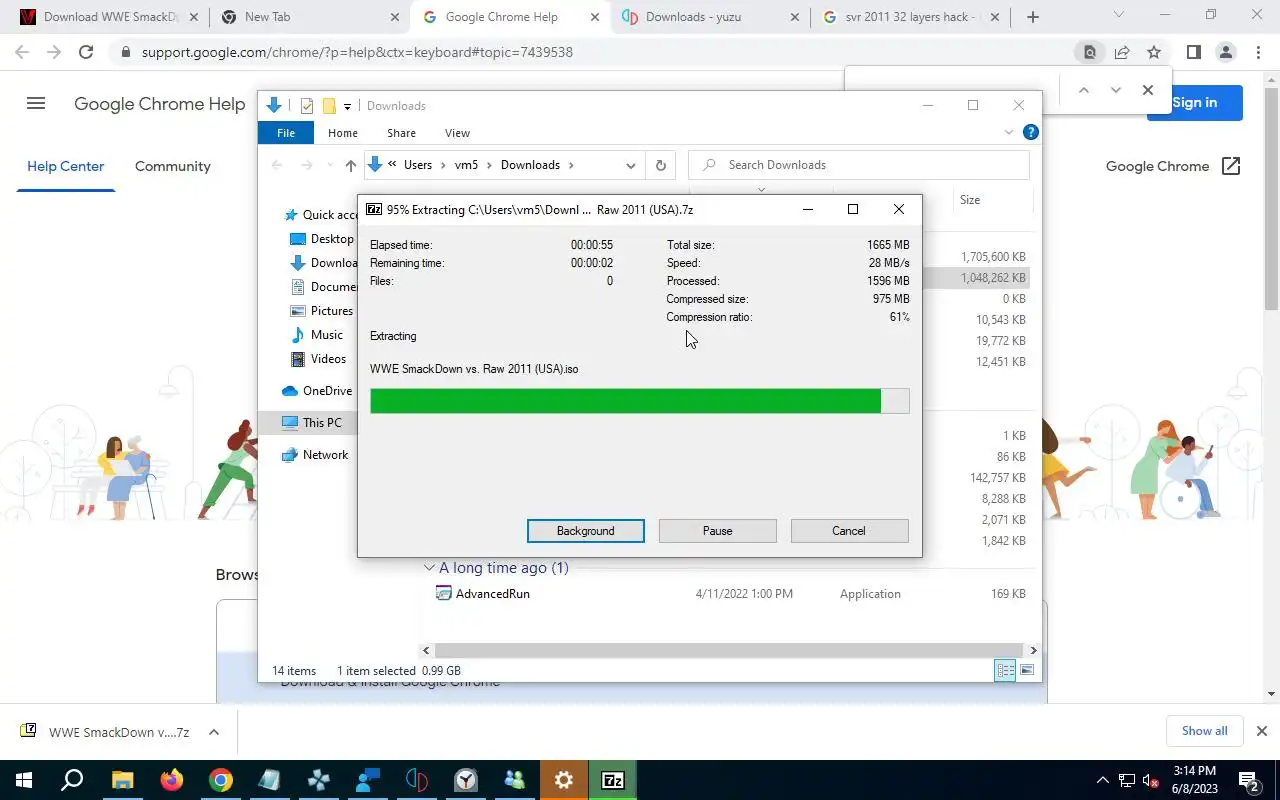The height and width of the screenshot is (800, 1280).
Task: Open Chrome share this page icon
Action: pyautogui.click(x=1122, y=52)
